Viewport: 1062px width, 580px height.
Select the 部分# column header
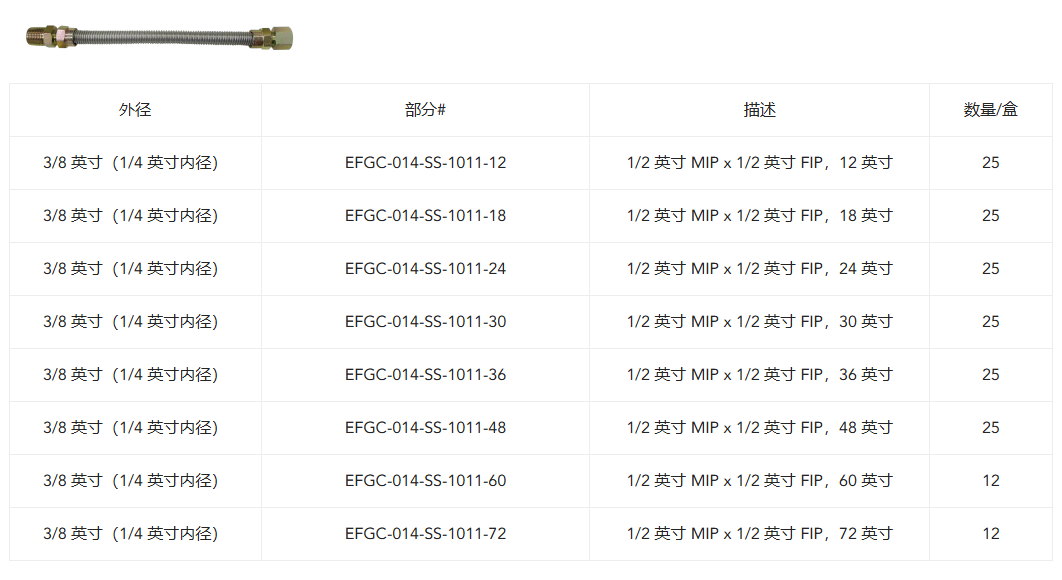[425, 110]
